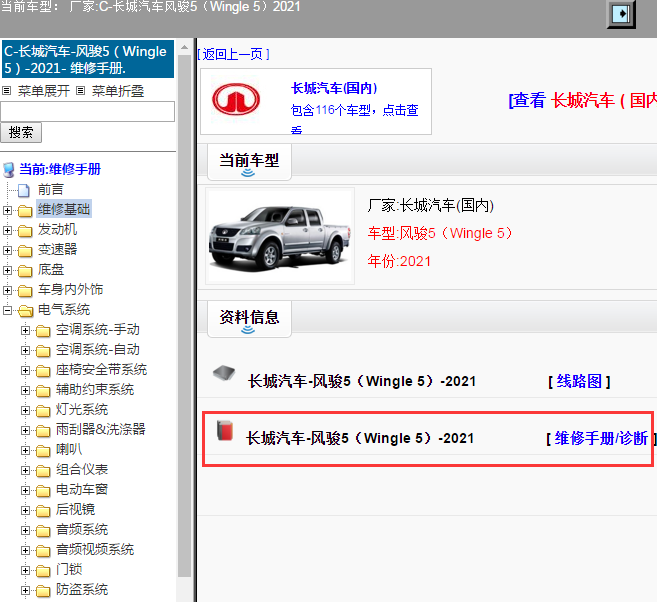The height and width of the screenshot is (602, 657).
Task: Click the menu search input field
Action: tap(88, 111)
